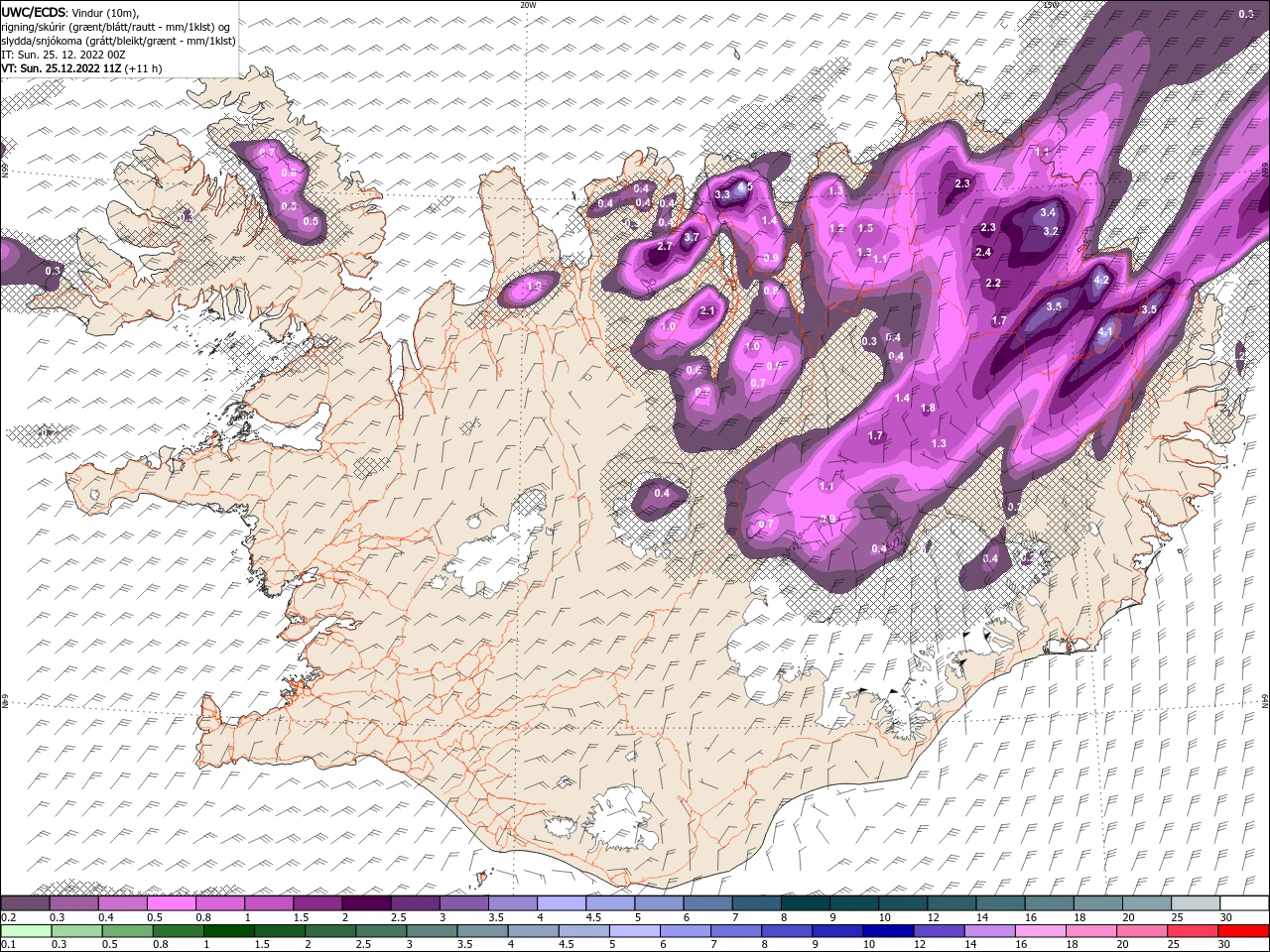1270x952 pixels.
Task: Click the pale green 0.1 swatch on the rain scale
Action: tap(25, 931)
